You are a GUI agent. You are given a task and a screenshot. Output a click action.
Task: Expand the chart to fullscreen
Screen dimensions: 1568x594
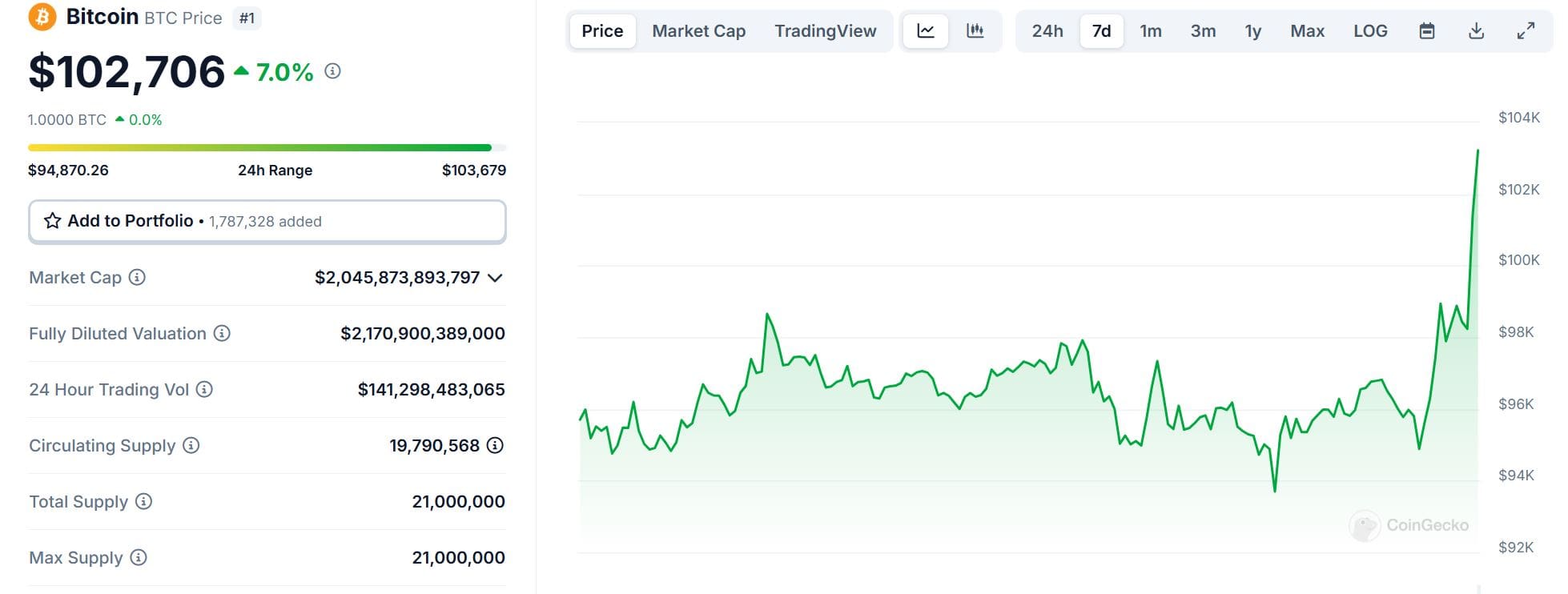[x=1526, y=31]
